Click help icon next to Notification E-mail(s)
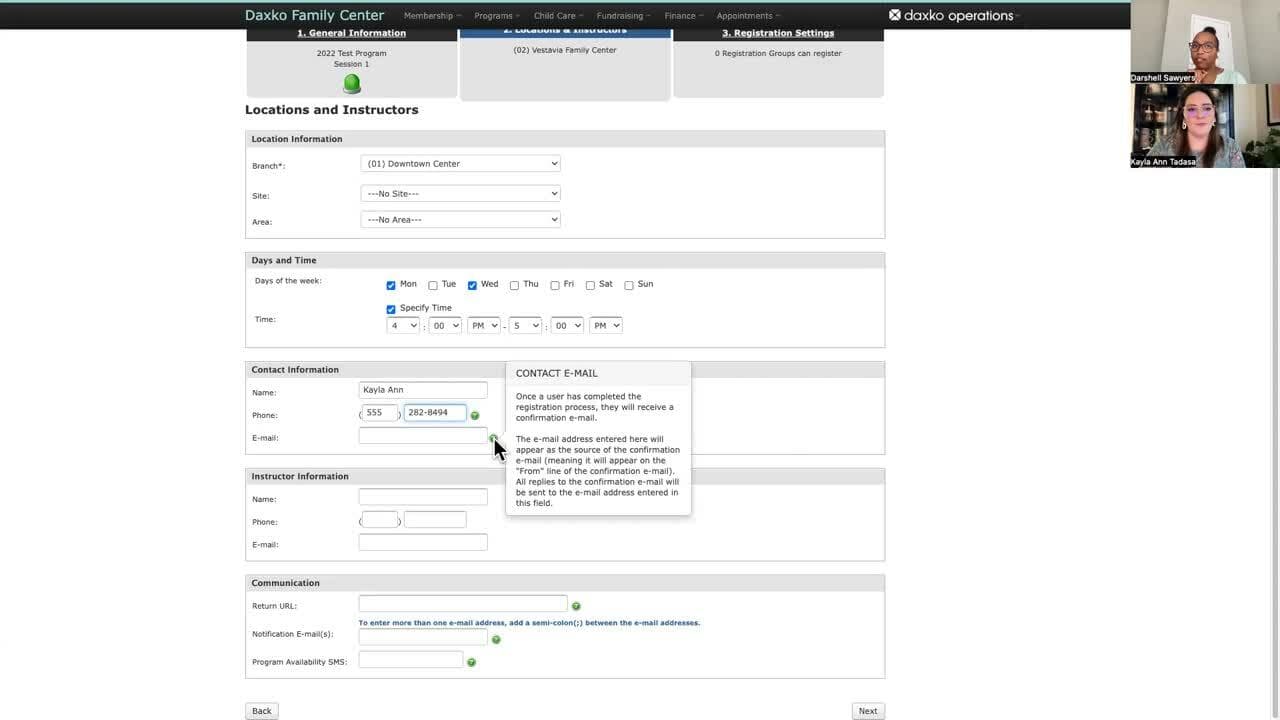The image size is (1280, 720). (496, 639)
